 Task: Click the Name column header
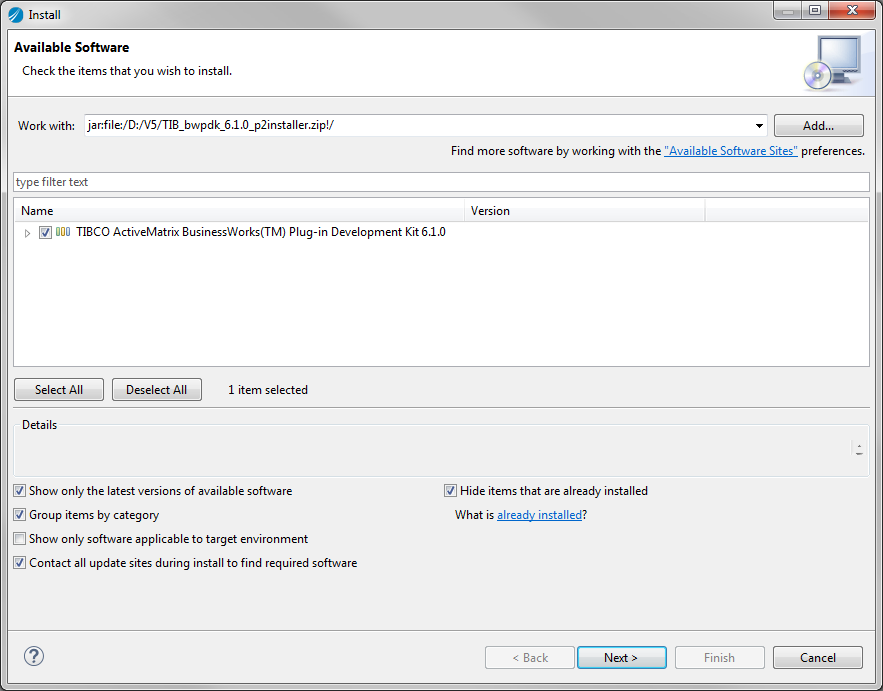coord(239,211)
